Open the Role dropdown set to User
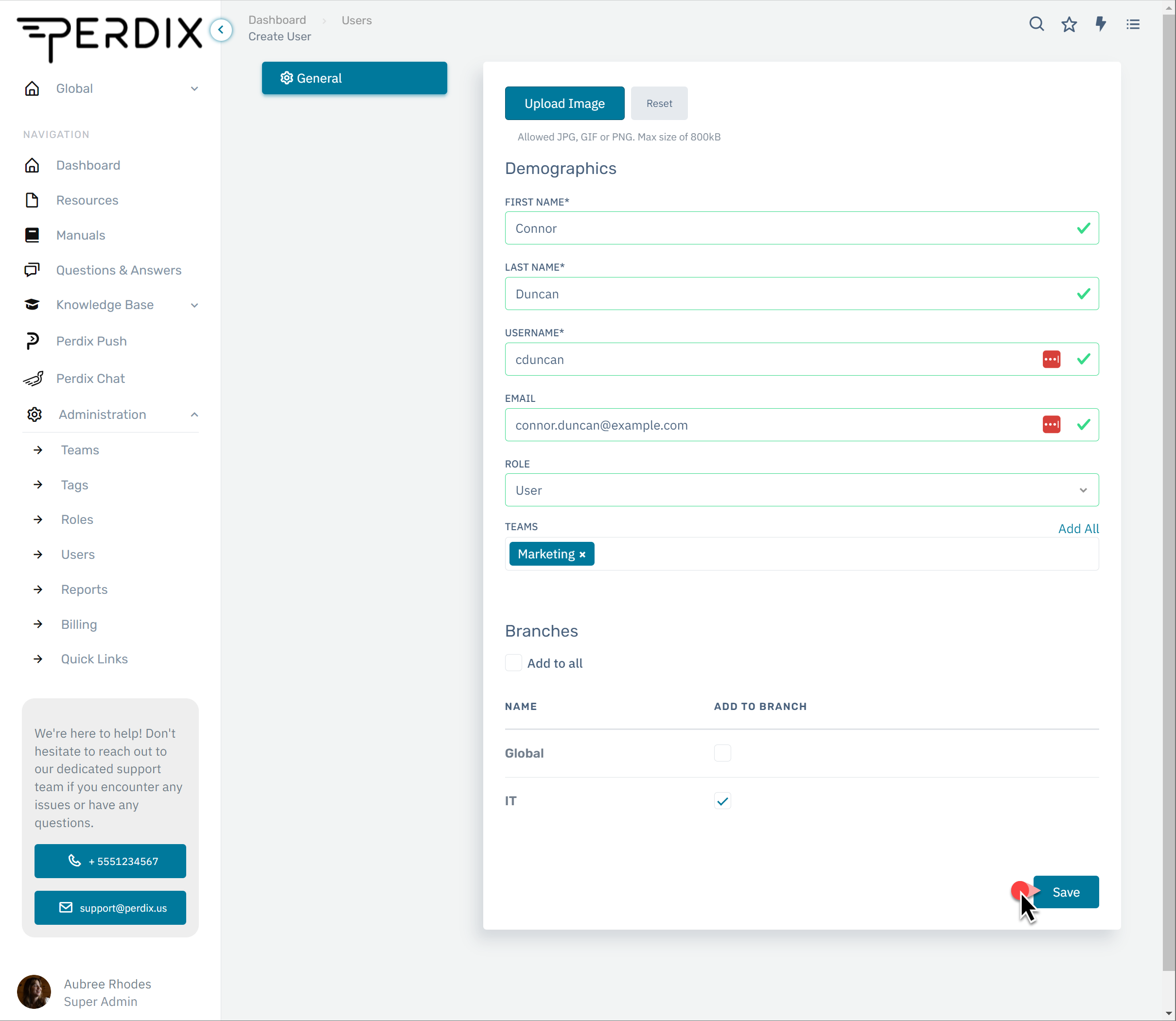This screenshot has width=1176, height=1021. point(802,490)
